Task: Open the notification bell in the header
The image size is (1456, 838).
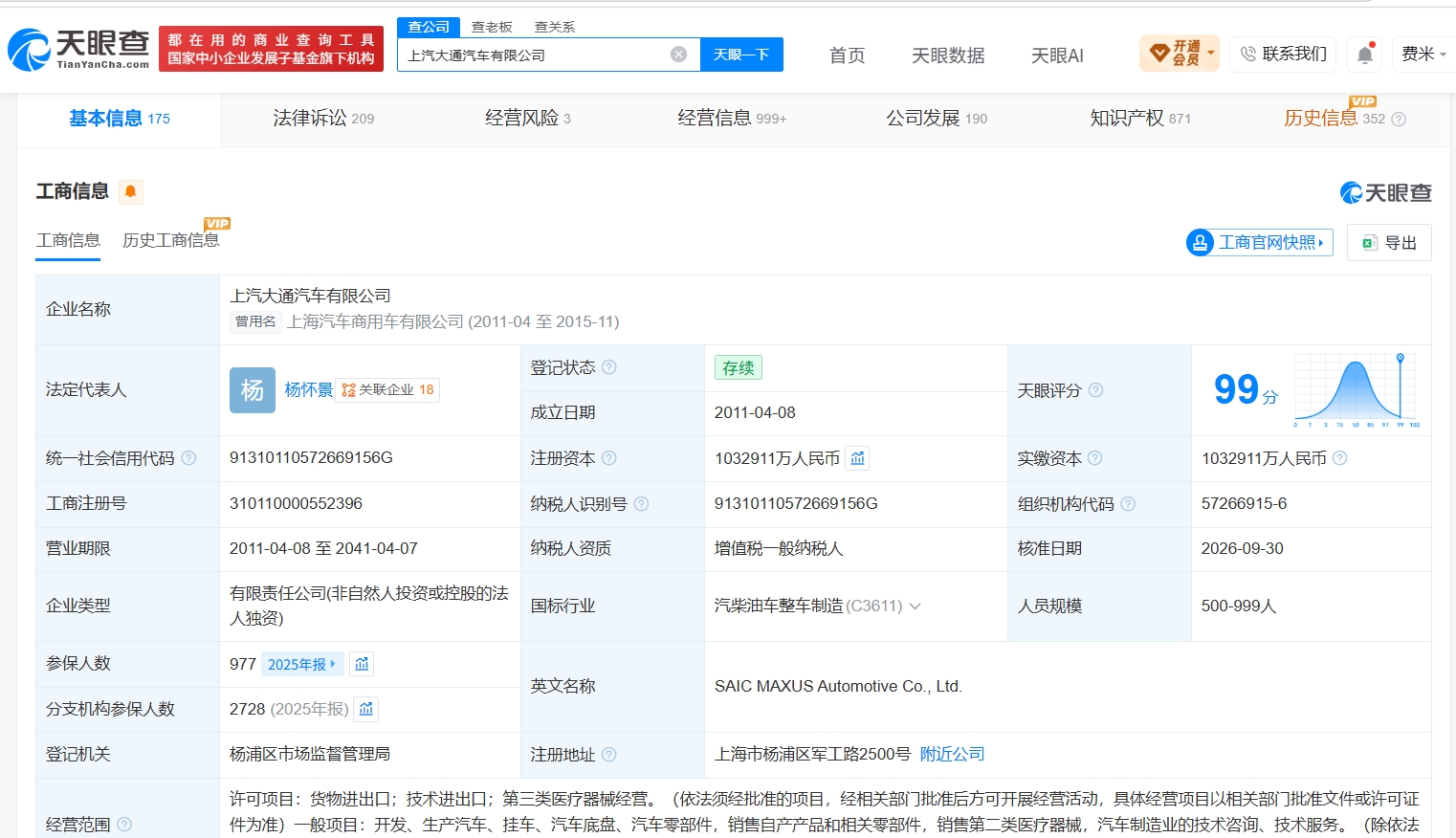Action: 1365,55
